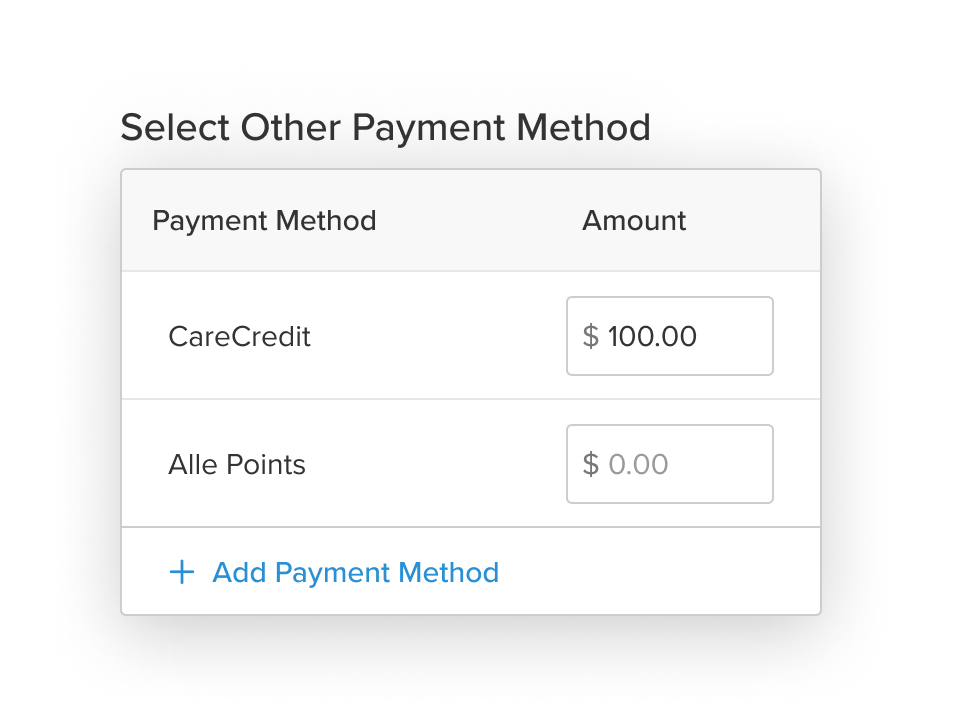Click the plus icon beside Add Payment Method
This screenshot has height=712, width=968.
181,572
